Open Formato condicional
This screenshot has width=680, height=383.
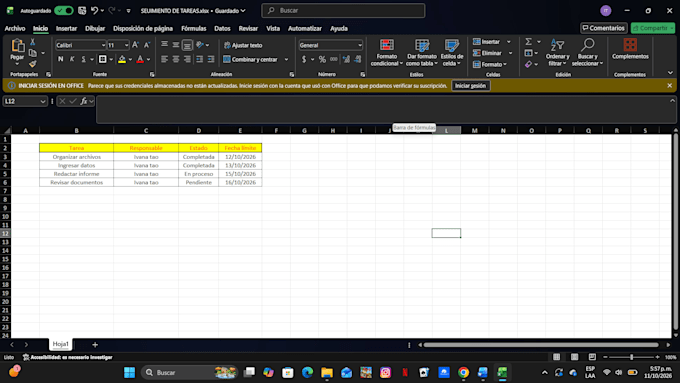tap(386, 52)
